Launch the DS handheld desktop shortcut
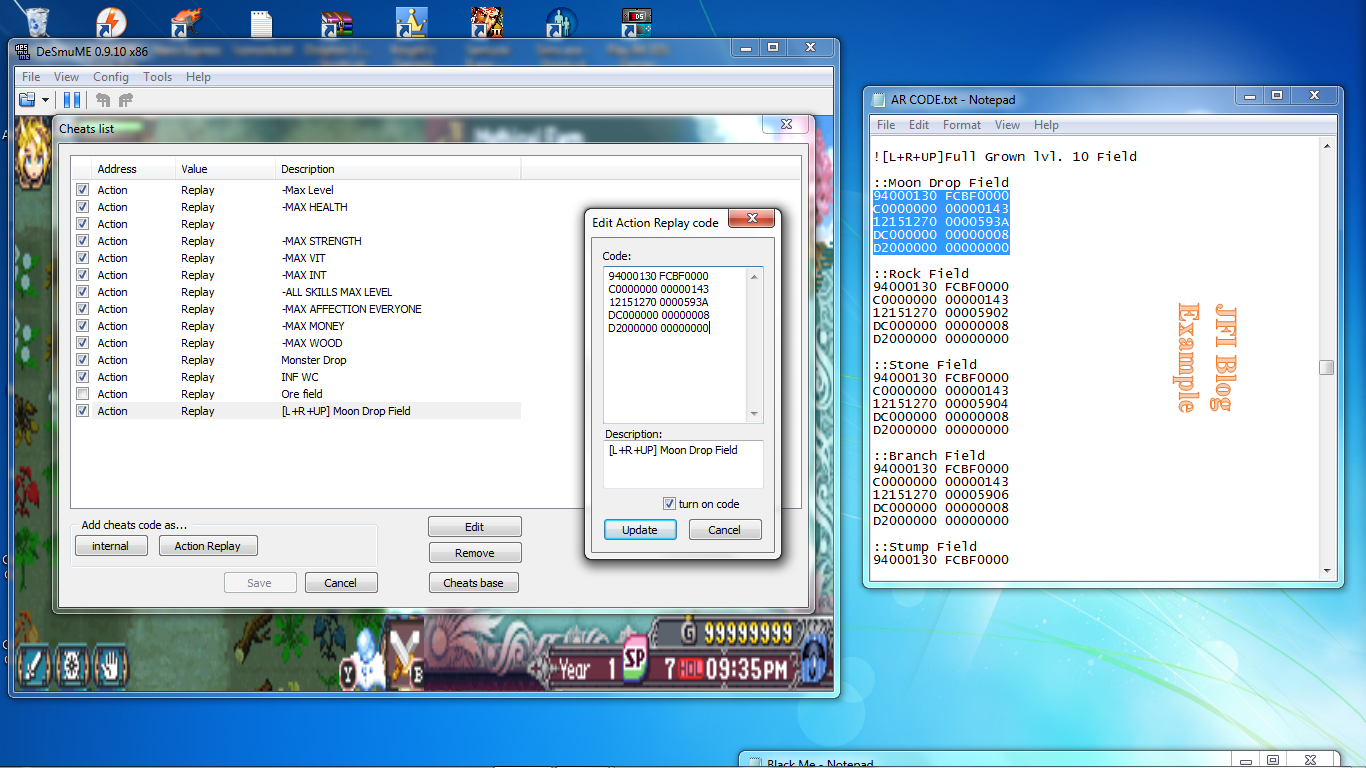1366x768 pixels. [x=637, y=23]
